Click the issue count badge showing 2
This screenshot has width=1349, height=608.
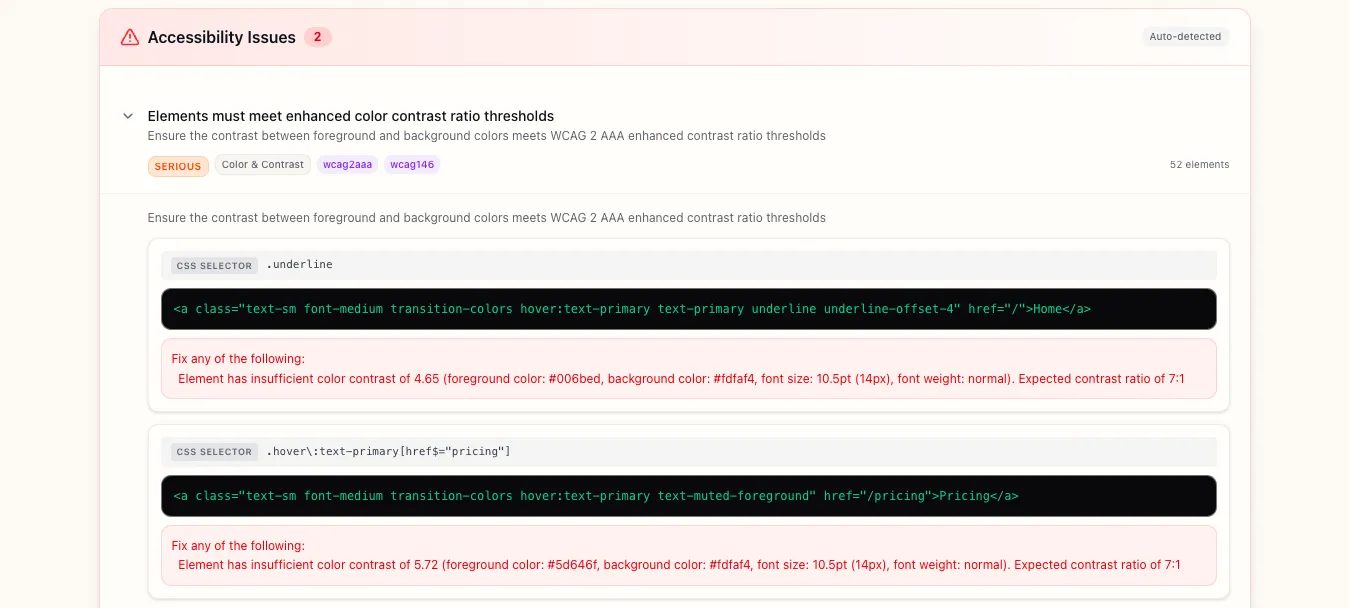pyautogui.click(x=317, y=37)
